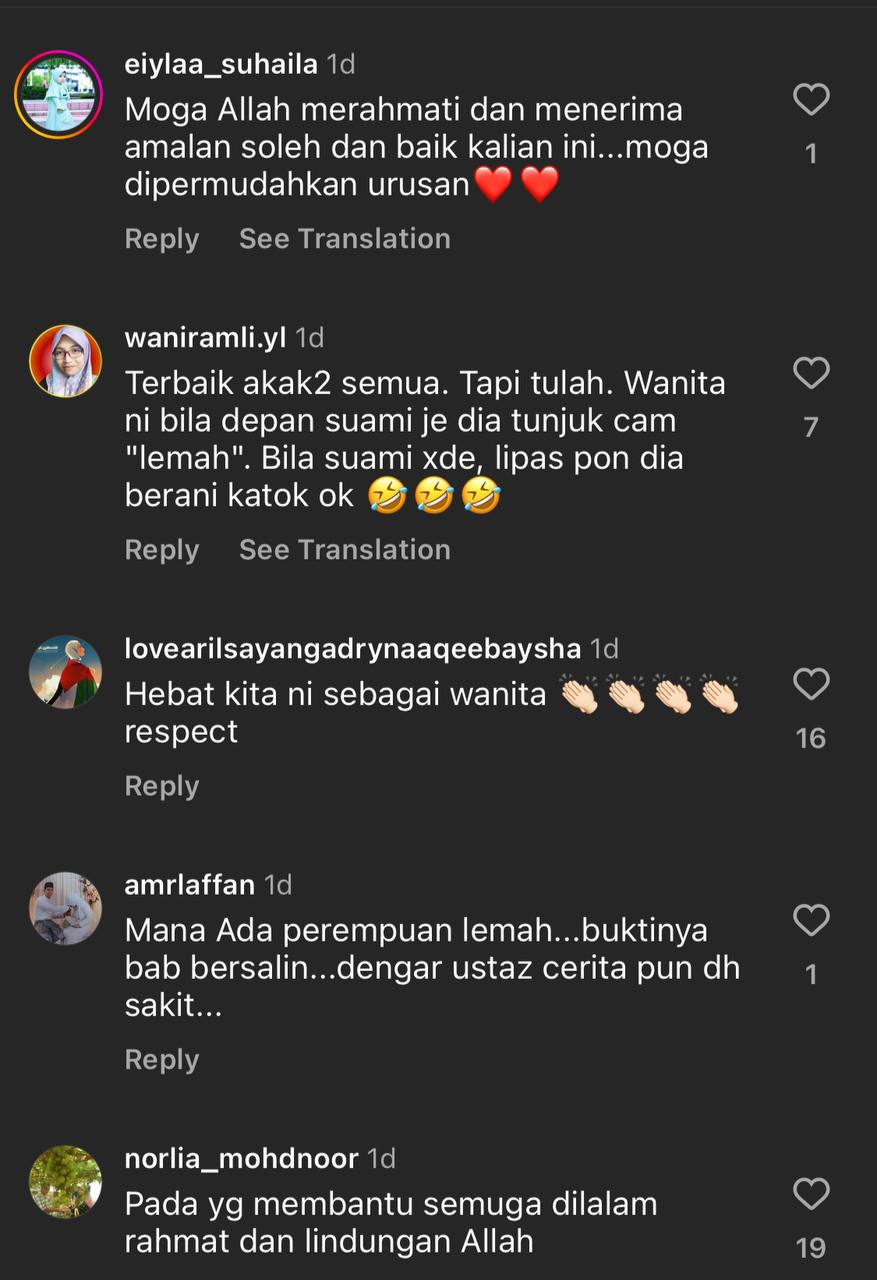Reply to waniramli.yl's comment
The width and height of the screenshot is (877, 1280).
coord(162,550)
